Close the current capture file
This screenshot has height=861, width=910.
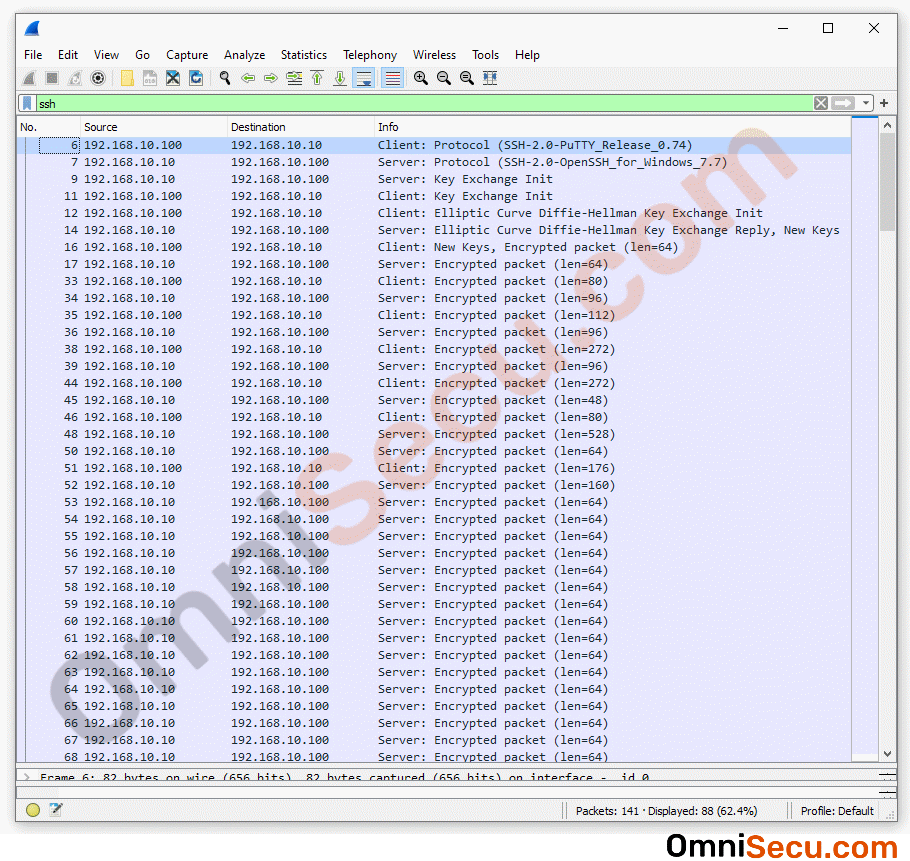click(173, 78)
